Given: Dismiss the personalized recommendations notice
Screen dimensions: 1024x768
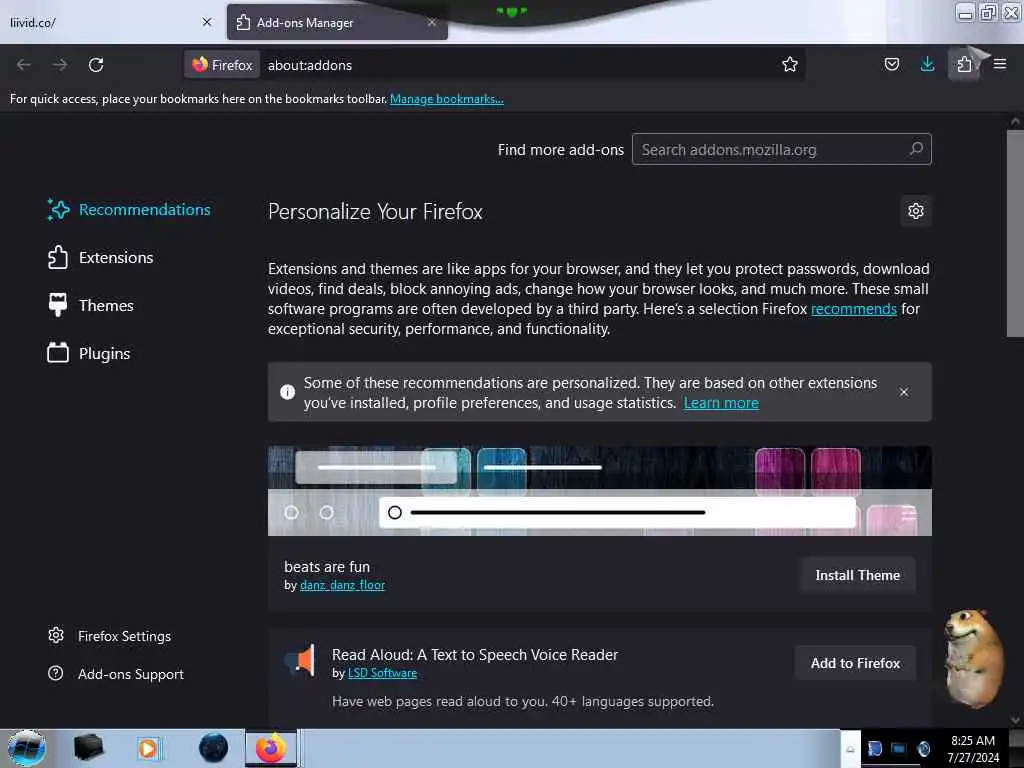Looking at the screenshot, I should tap(904, 392).
